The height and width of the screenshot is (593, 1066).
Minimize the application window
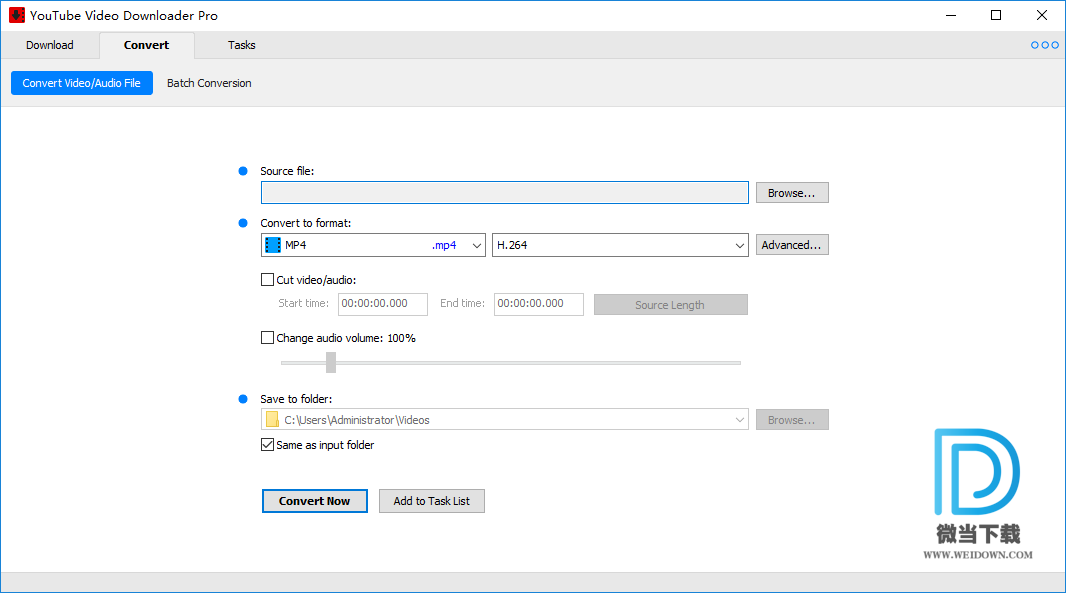tap(951, 15)
